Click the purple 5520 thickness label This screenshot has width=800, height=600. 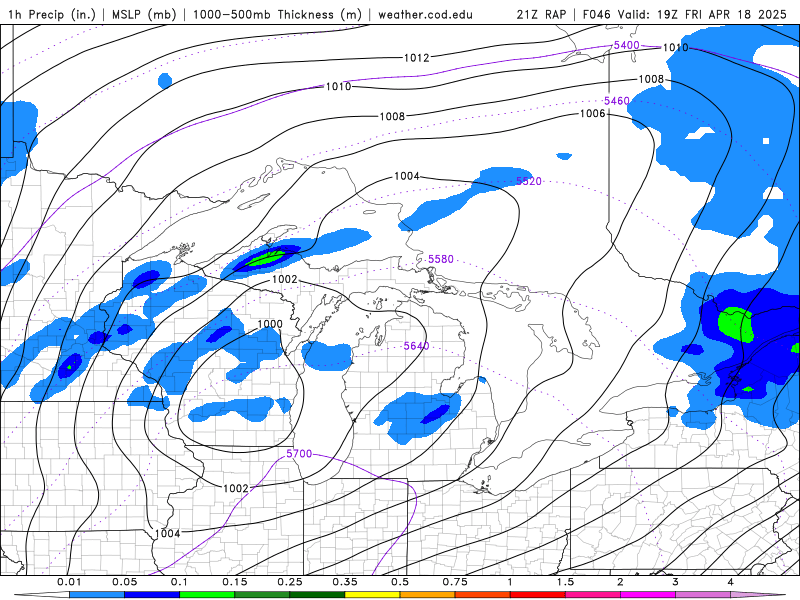(529, 181)
